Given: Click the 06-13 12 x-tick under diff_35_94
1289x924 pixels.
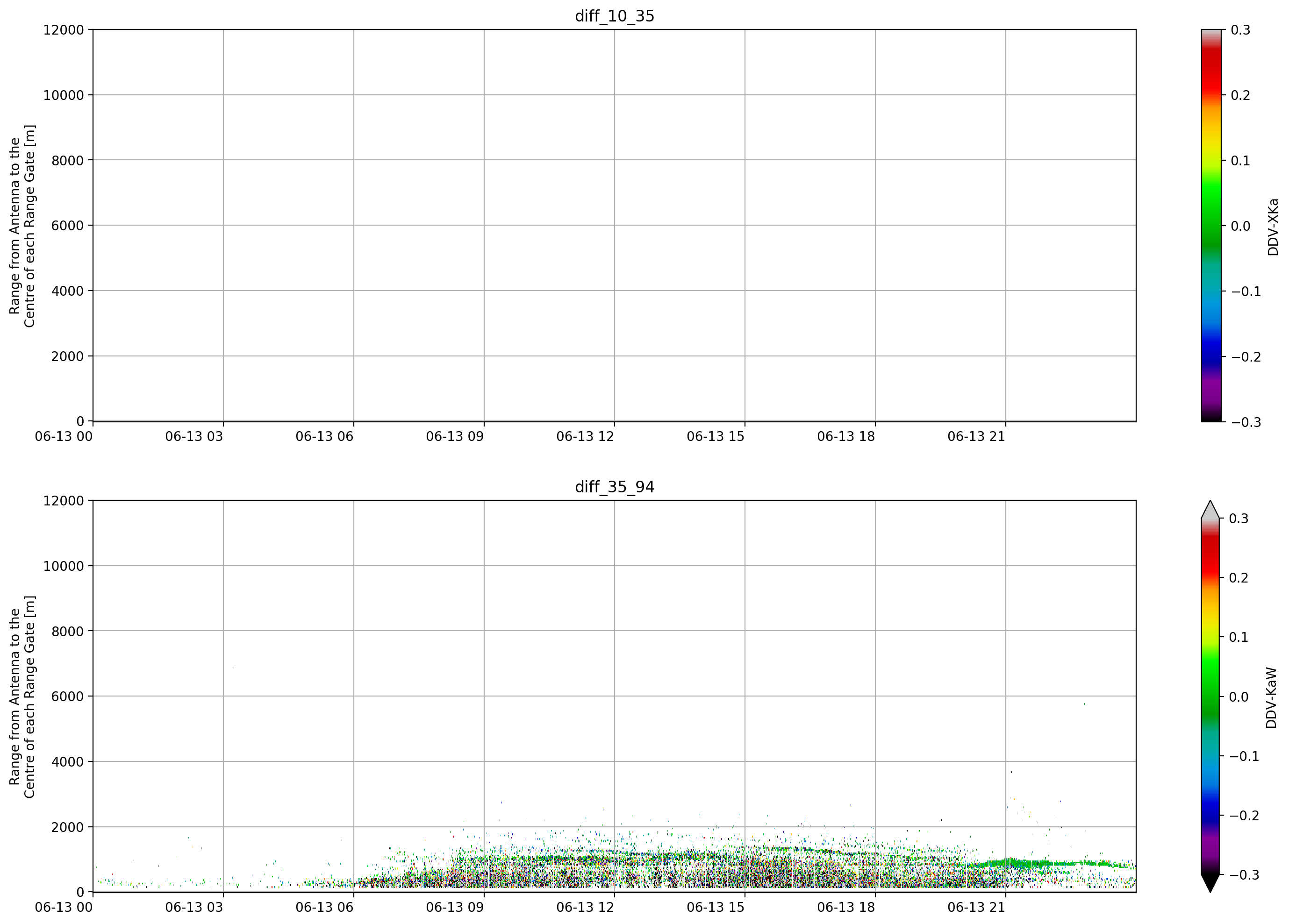Looking at the screenshot, I should pyautogui.click(x=586, y=907).
